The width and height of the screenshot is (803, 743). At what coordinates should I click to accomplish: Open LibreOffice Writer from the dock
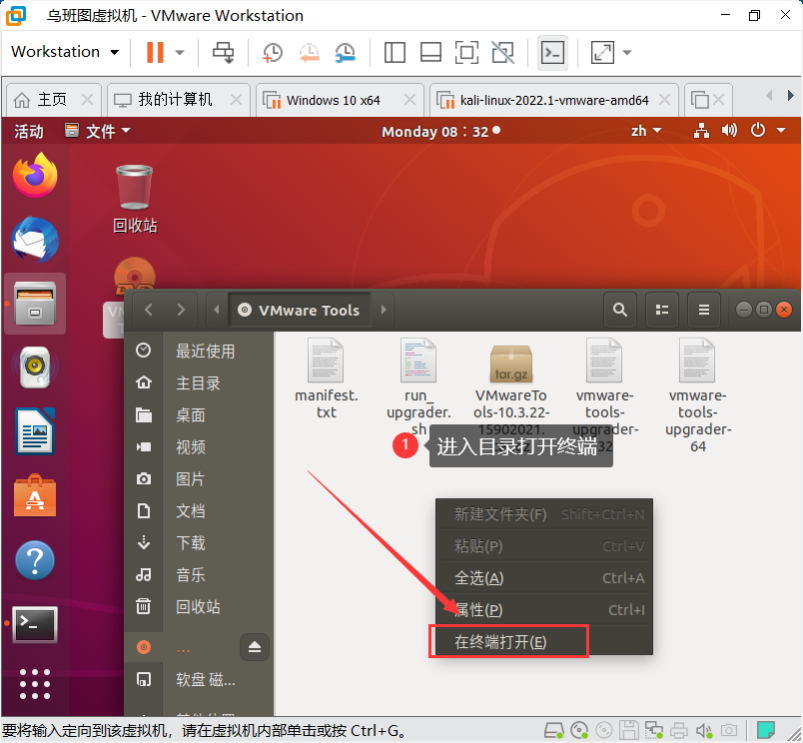[x=35, y=431]
